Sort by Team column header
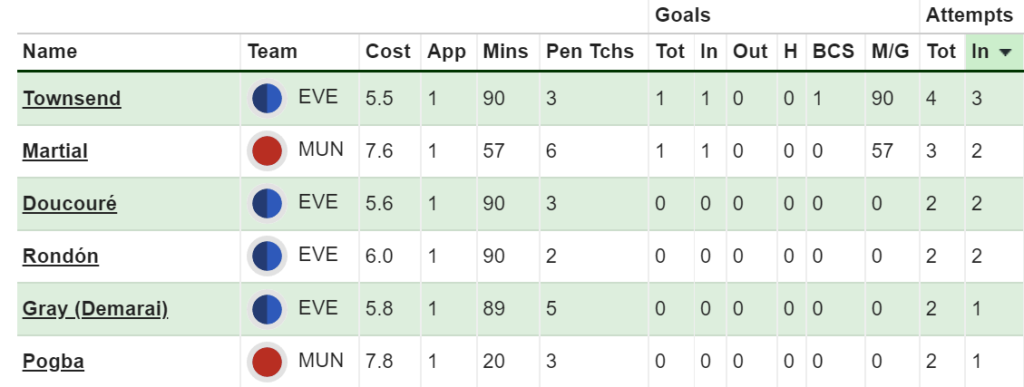 tap(273, 52)
